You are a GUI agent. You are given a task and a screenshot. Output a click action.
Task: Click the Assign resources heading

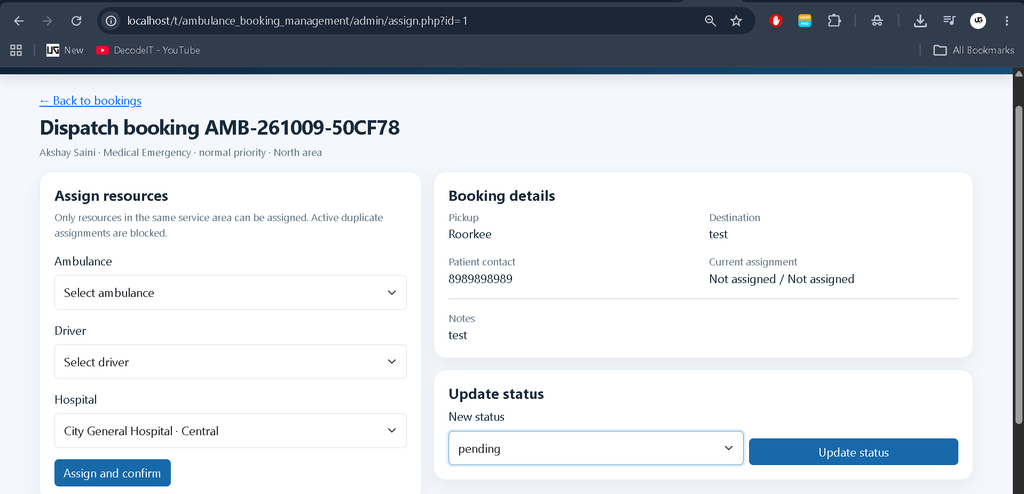click(111, 196)
